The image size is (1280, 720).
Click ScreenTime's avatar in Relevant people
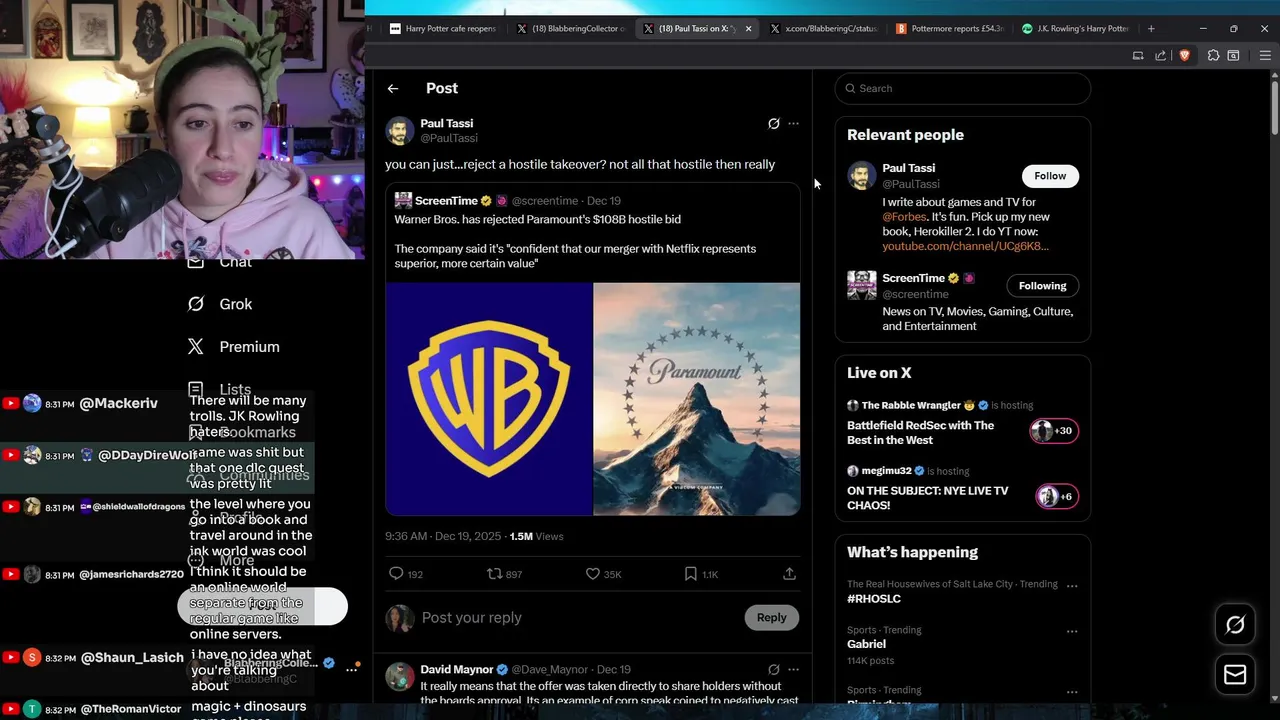tap(862, 286)
